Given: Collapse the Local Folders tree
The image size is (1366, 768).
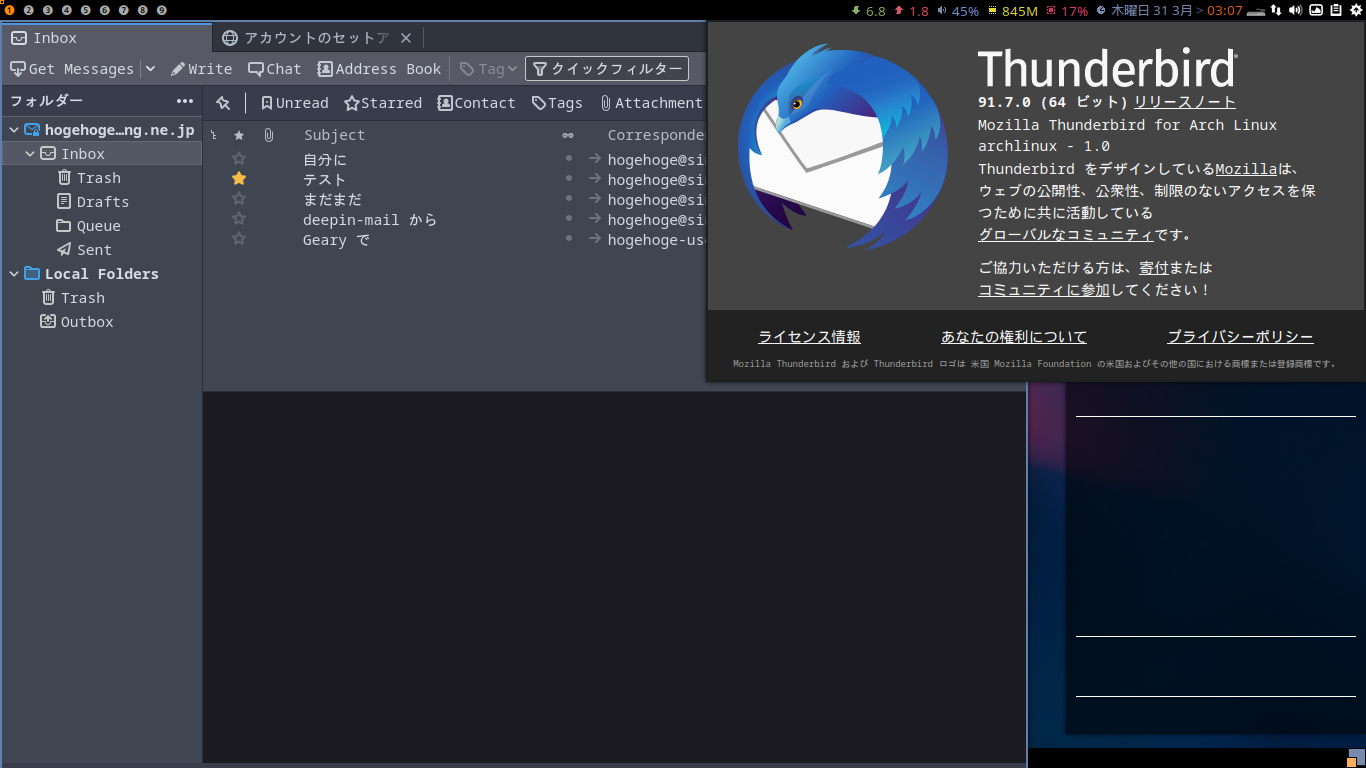Looking at the screenshot, I should (x=14, y=274).
